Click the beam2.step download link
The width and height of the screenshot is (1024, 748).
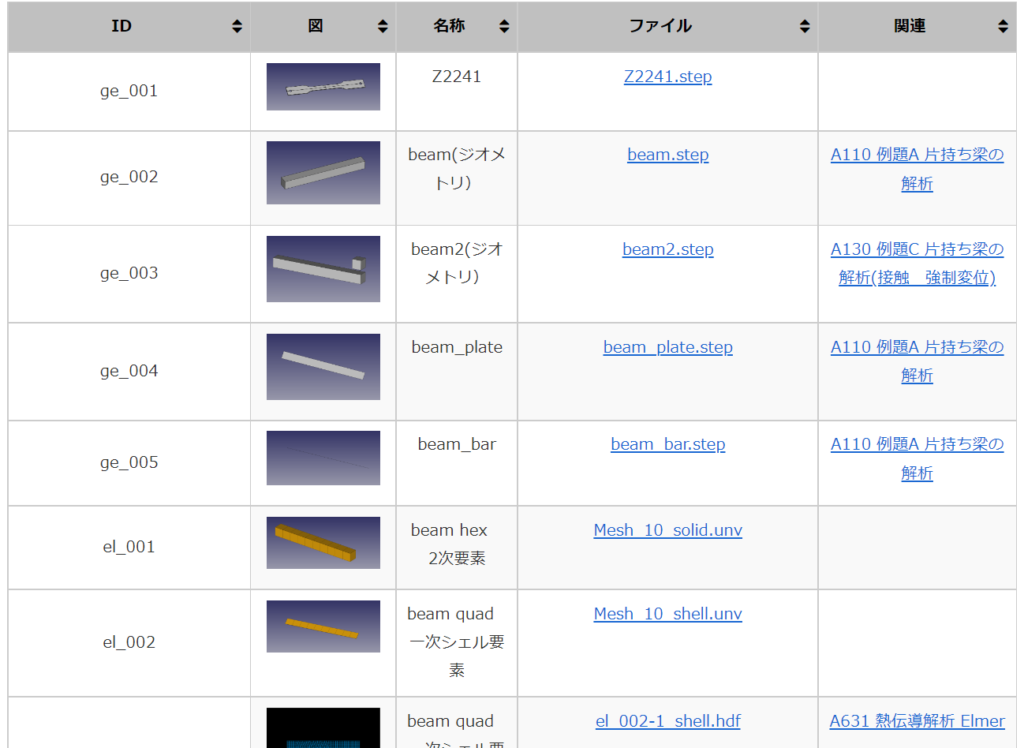[x=667, y=250]
